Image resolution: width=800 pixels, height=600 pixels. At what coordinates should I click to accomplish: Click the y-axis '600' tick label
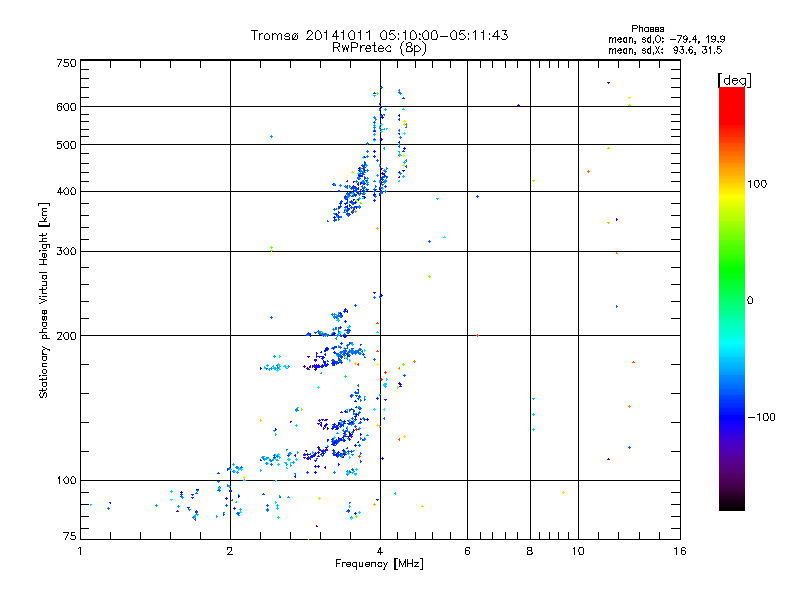[66, 107]
